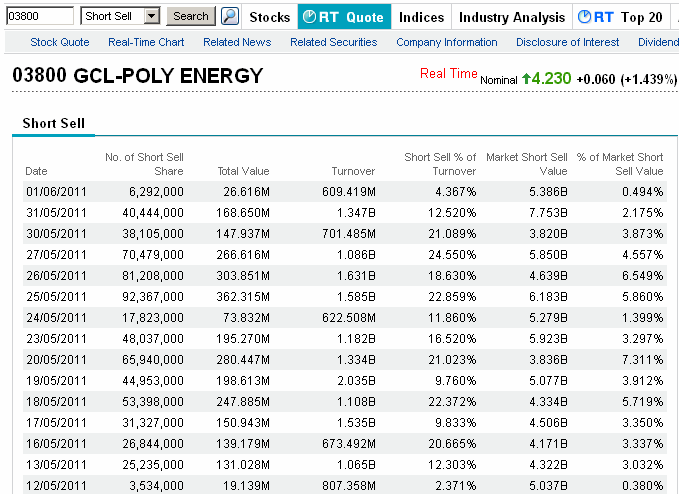The width and height of the screenshot is (679, 494).
Task: Click the Date column header
Action: [36, 171]
